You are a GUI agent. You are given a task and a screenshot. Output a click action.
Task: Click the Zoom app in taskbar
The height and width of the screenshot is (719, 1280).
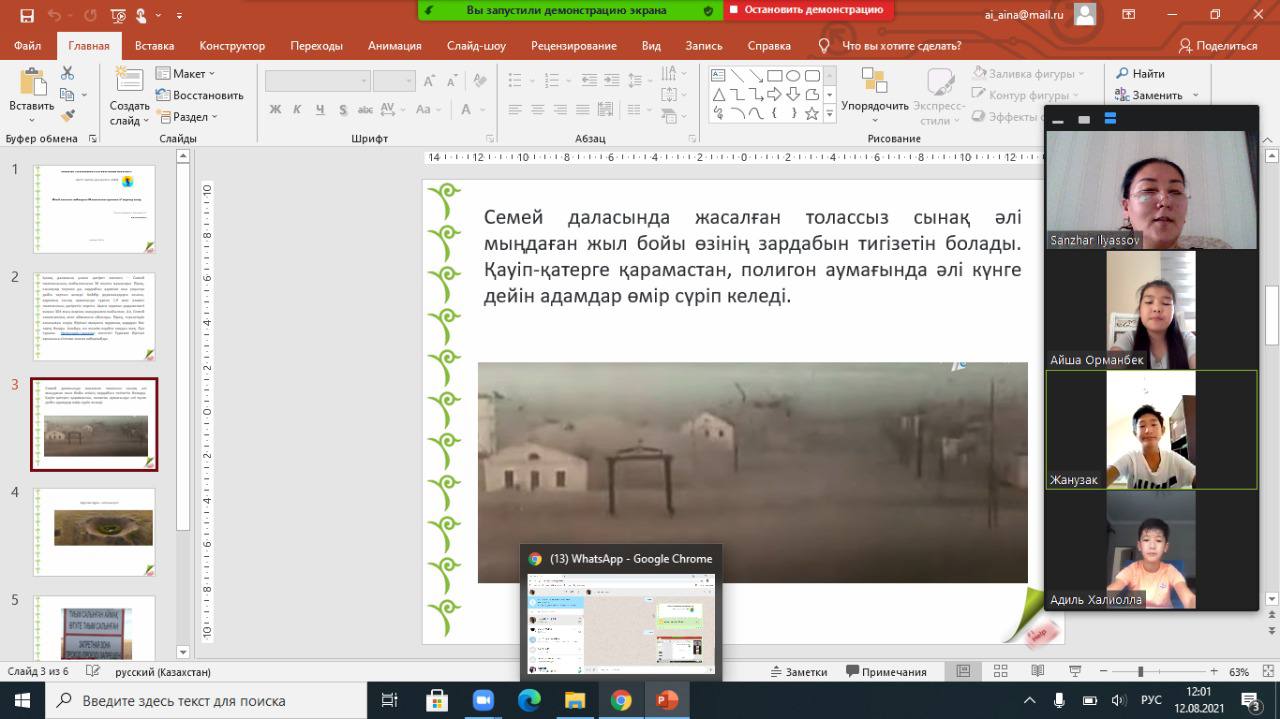pos(483,700)
